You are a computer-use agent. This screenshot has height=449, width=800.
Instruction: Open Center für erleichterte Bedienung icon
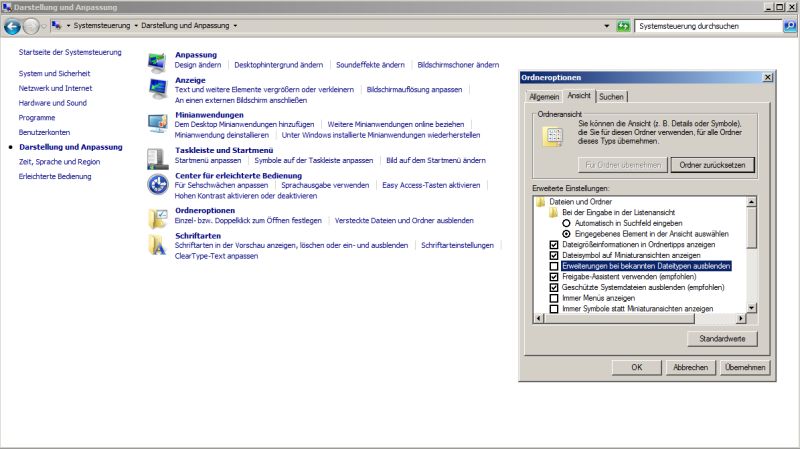(x=158, y=184)
